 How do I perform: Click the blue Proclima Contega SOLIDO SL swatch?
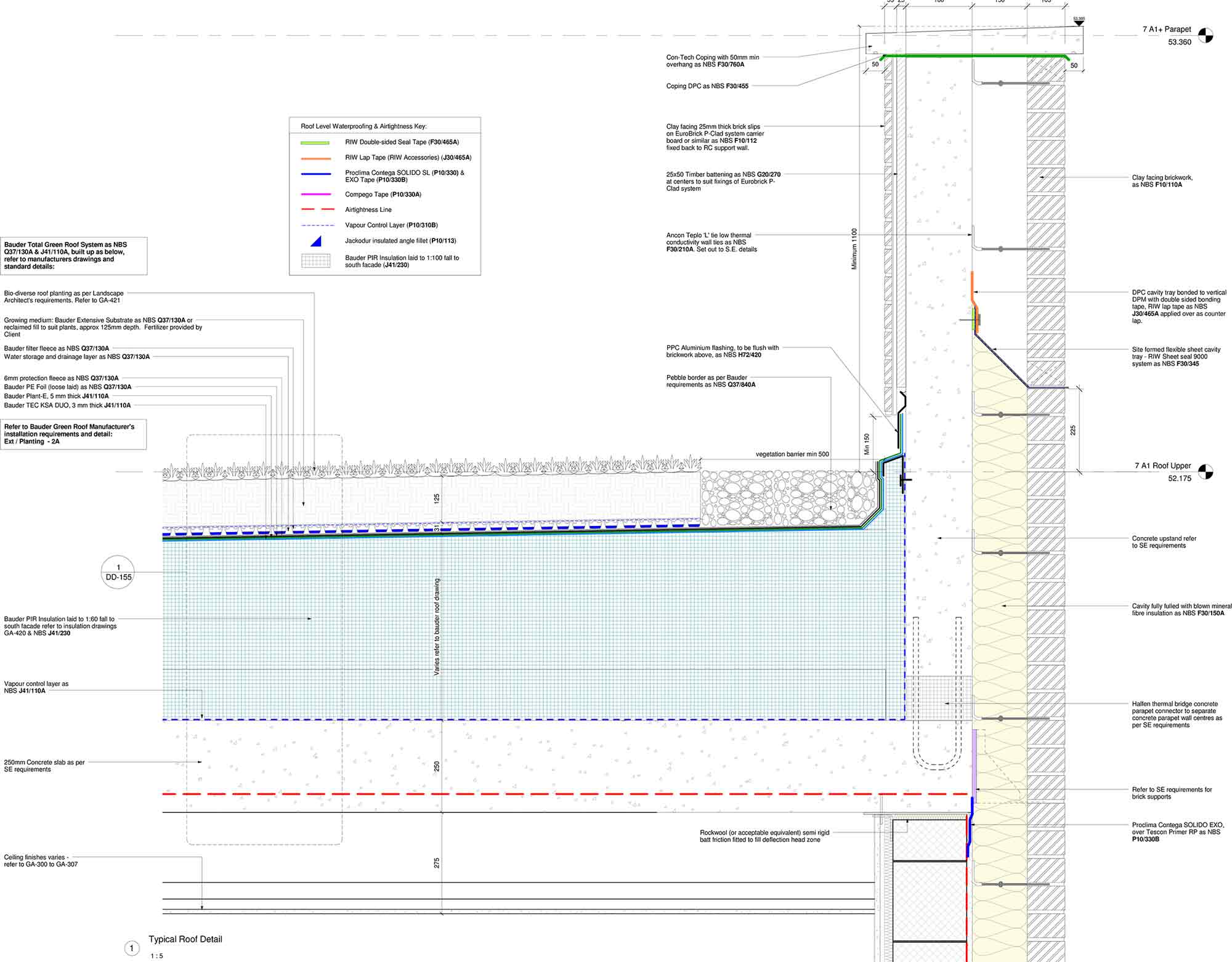[x=315, y=174]
